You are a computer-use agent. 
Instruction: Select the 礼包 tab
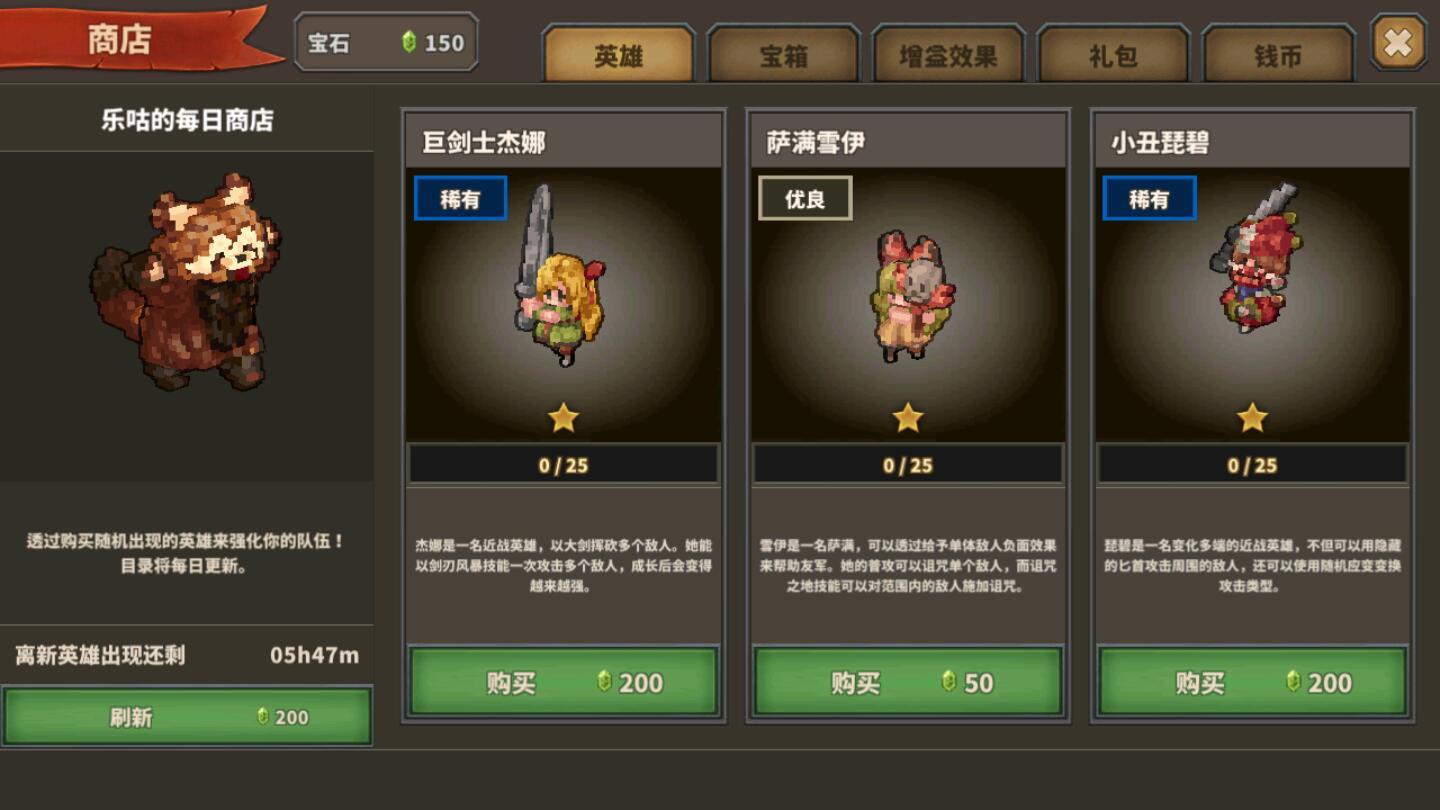coord(1113,56)
